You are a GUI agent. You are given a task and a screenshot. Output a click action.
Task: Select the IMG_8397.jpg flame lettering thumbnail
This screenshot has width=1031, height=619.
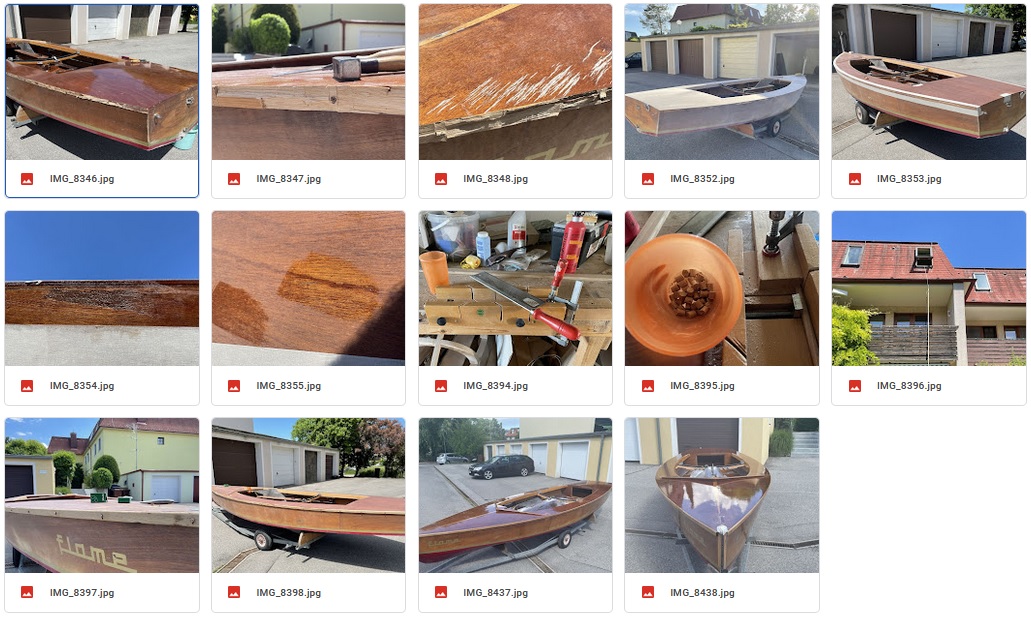tap(102, 495)
